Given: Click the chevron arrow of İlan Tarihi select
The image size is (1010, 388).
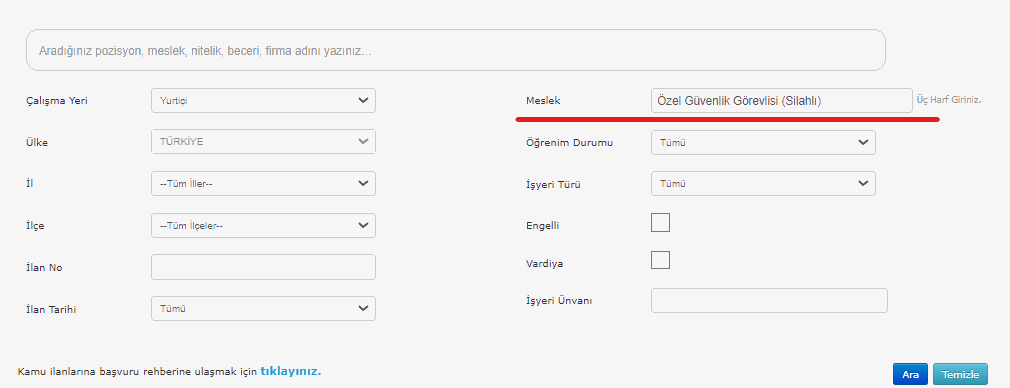Looking at the screenshot, I should [363, 309].
